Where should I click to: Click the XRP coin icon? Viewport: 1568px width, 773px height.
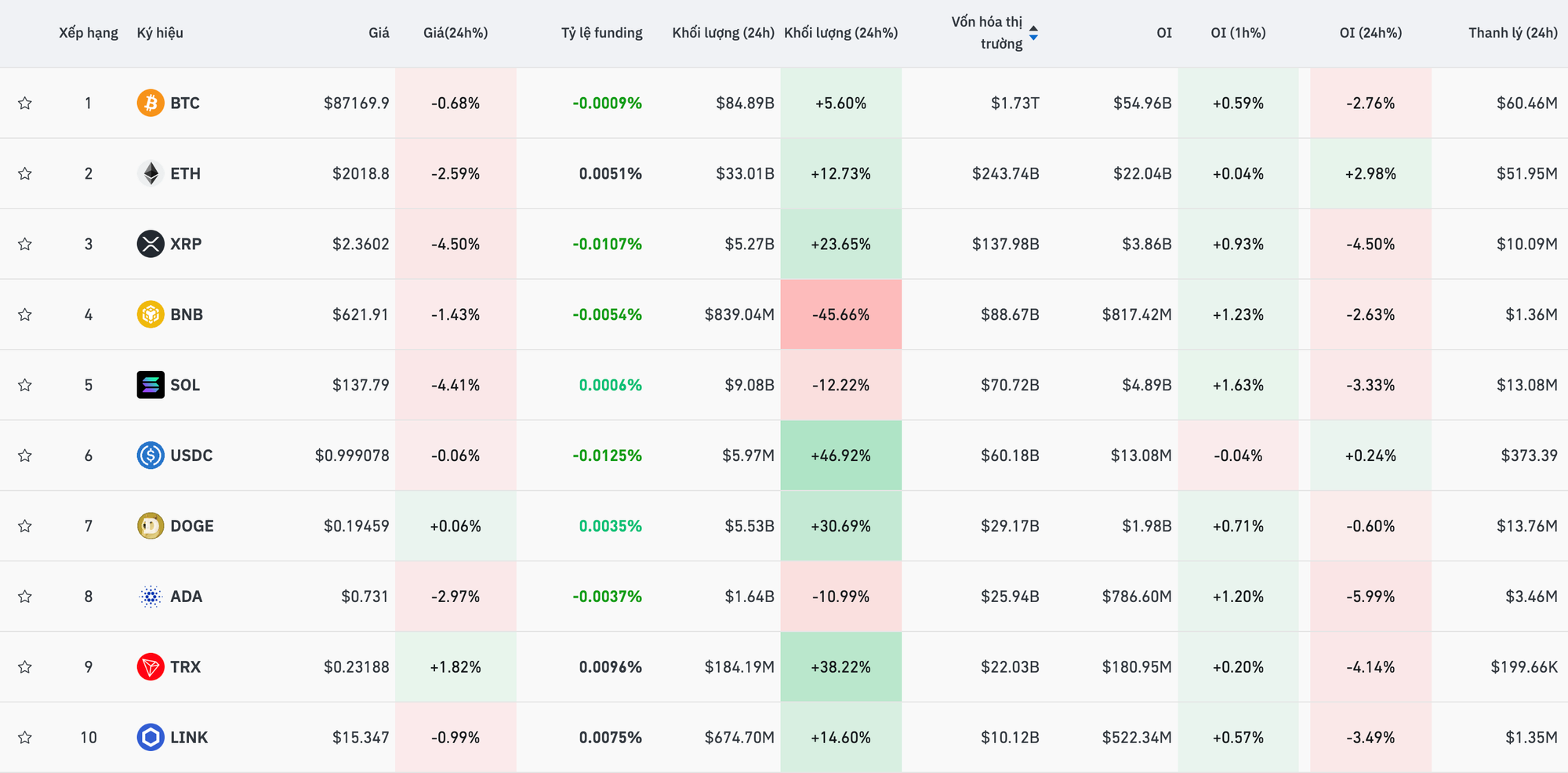point(150,244)
